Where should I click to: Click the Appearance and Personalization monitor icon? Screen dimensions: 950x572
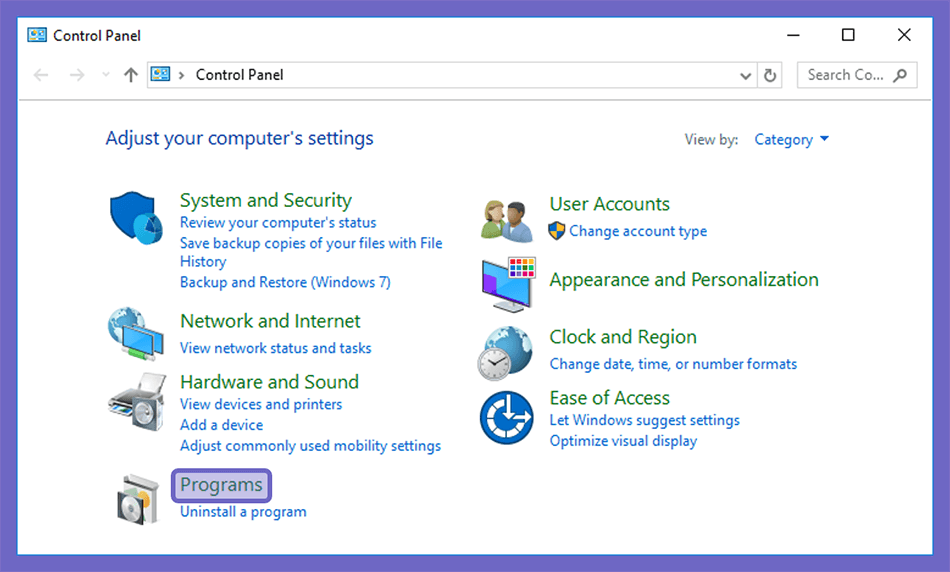coord(508,285)
